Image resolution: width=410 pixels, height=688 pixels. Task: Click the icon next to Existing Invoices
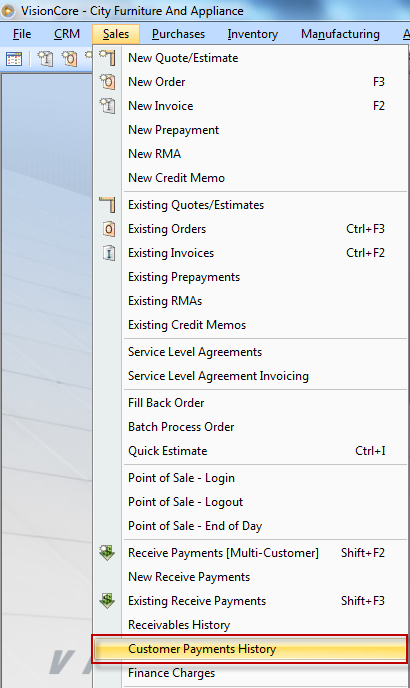click(x=109, y=253)
